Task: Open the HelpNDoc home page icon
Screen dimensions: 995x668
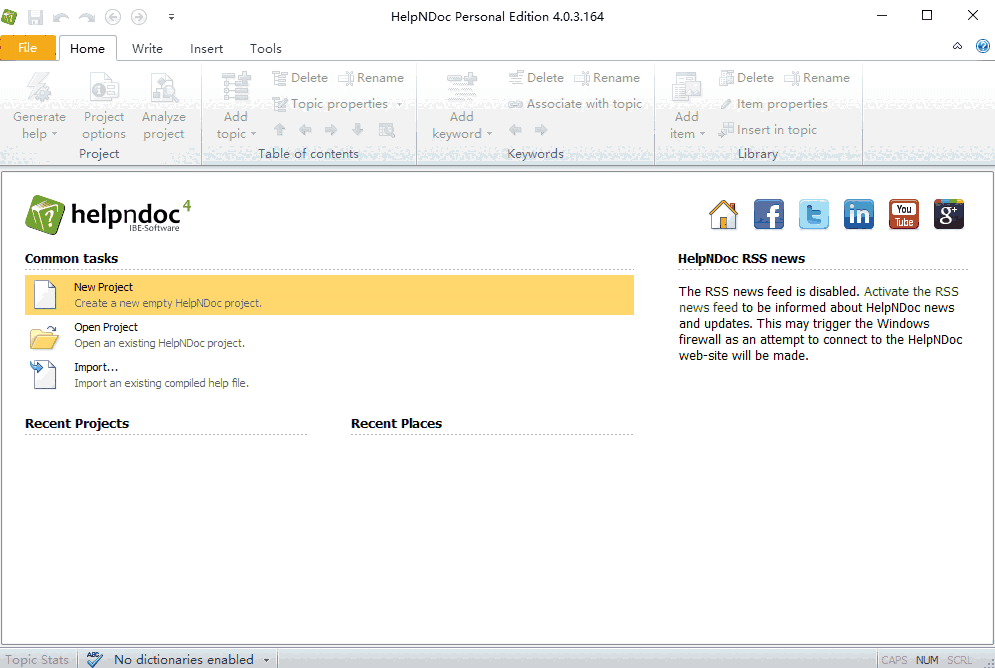Action: (x=723, y=214)
